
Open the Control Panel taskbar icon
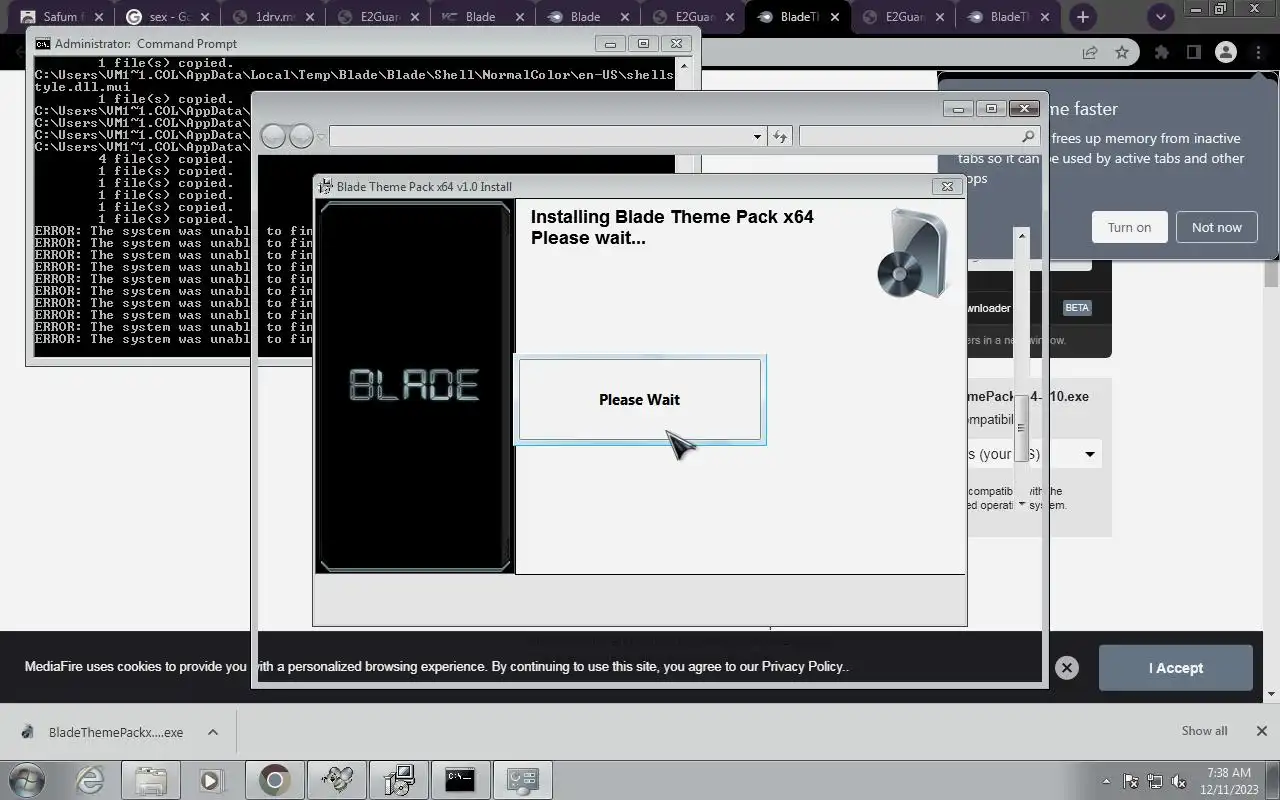coord(522,780)
